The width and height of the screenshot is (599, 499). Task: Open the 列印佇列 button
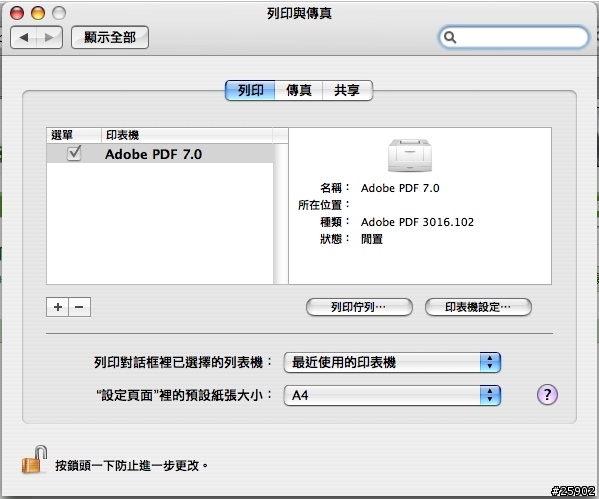pyautogui.click(x=359, y=307)
